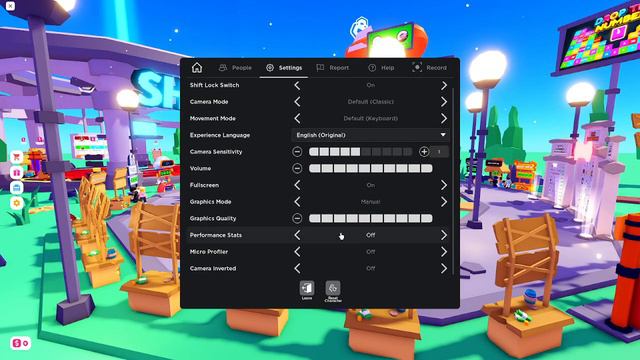Click the Shift Lock Switch label
Viewport: 640px width, 360px height.
pos(214,85)
